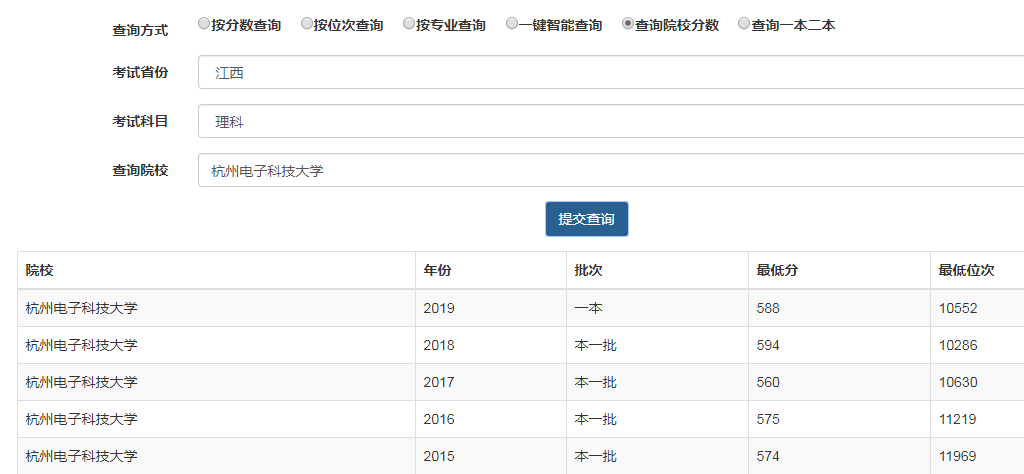Select 一键智能查询 radio button
Image resolution: width=1024 pixels, height=474 pixels.
coord(512,24)
